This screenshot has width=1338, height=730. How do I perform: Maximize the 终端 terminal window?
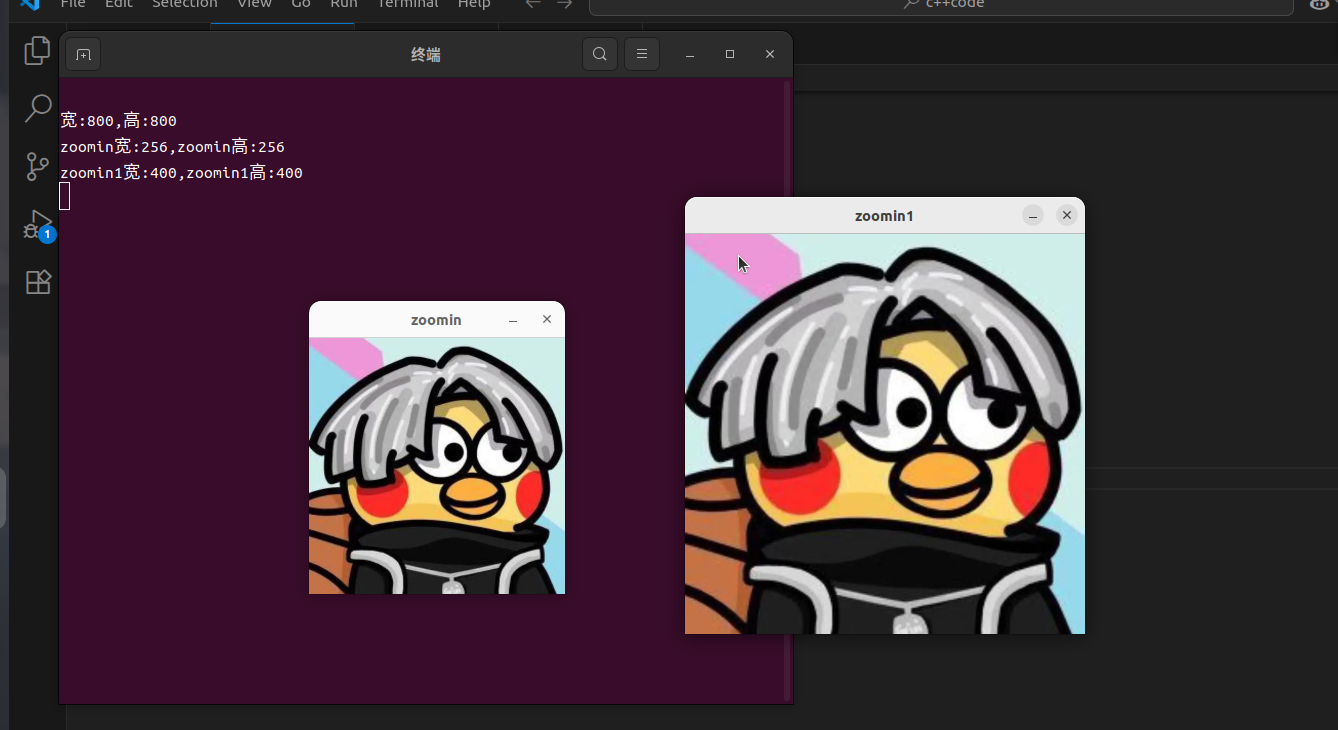[730, 54]
